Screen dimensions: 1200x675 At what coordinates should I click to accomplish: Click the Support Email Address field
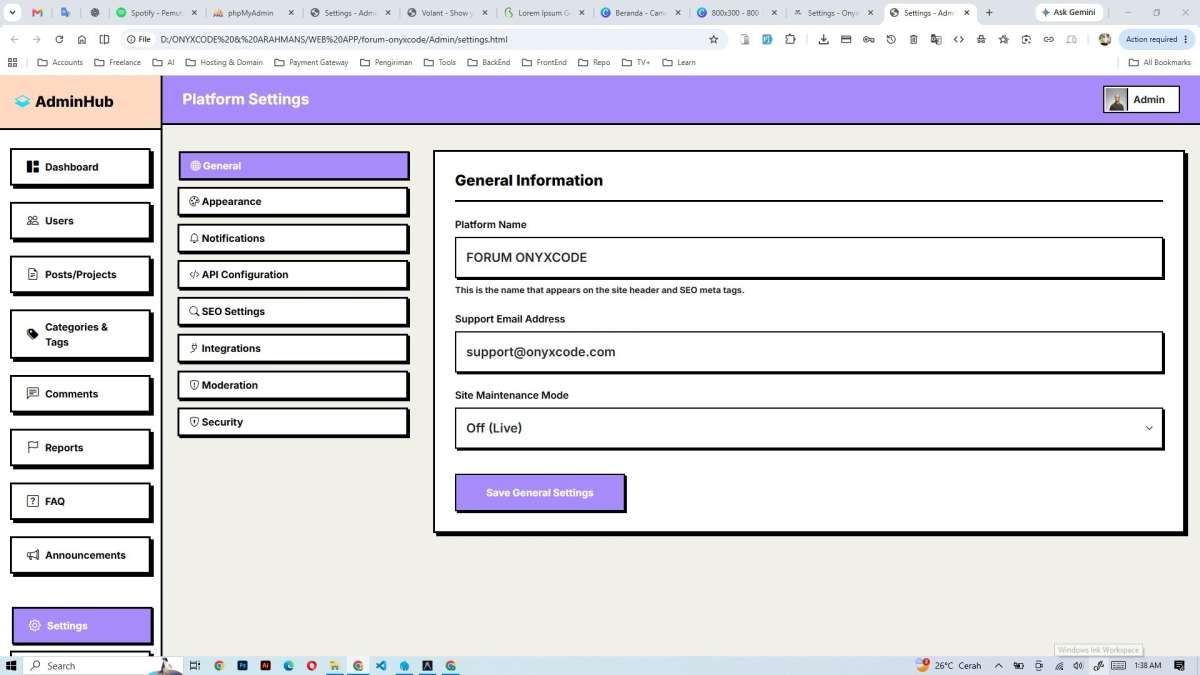[x=809, y=352]
